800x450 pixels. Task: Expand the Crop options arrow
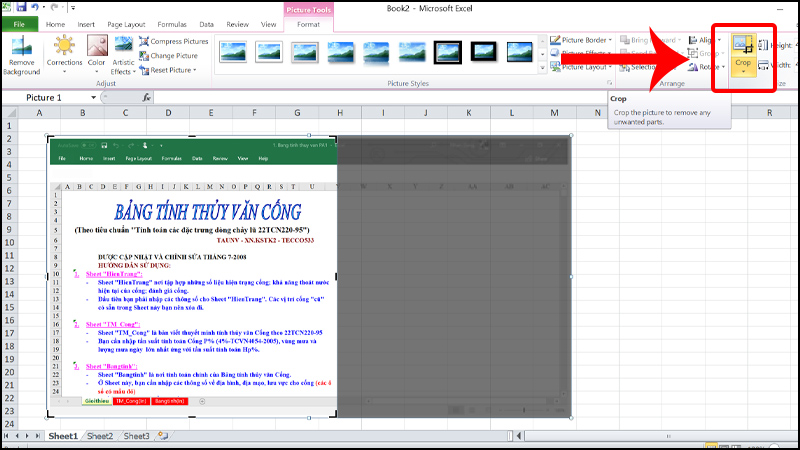pyautogui.click(x=742, y=73)
